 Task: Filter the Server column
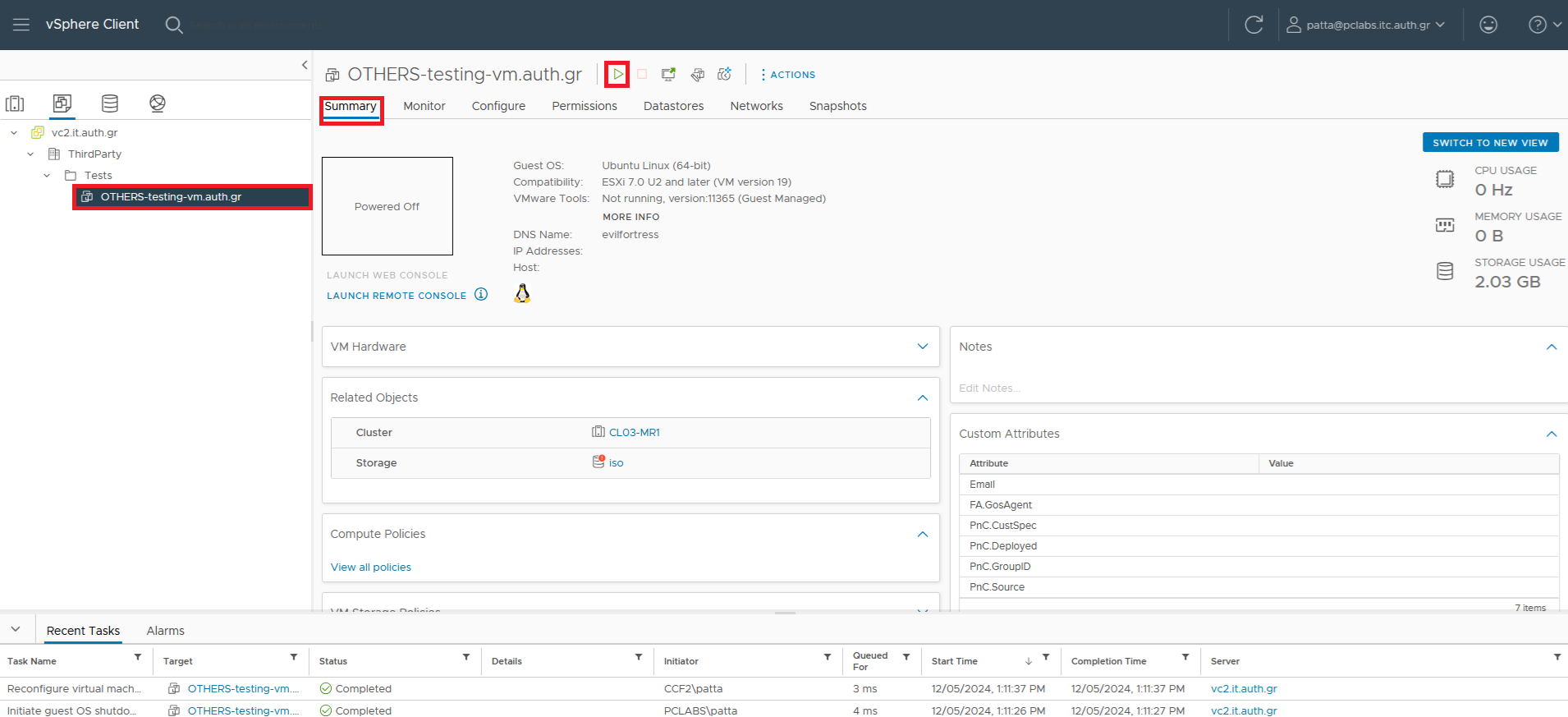point(1557,657)
